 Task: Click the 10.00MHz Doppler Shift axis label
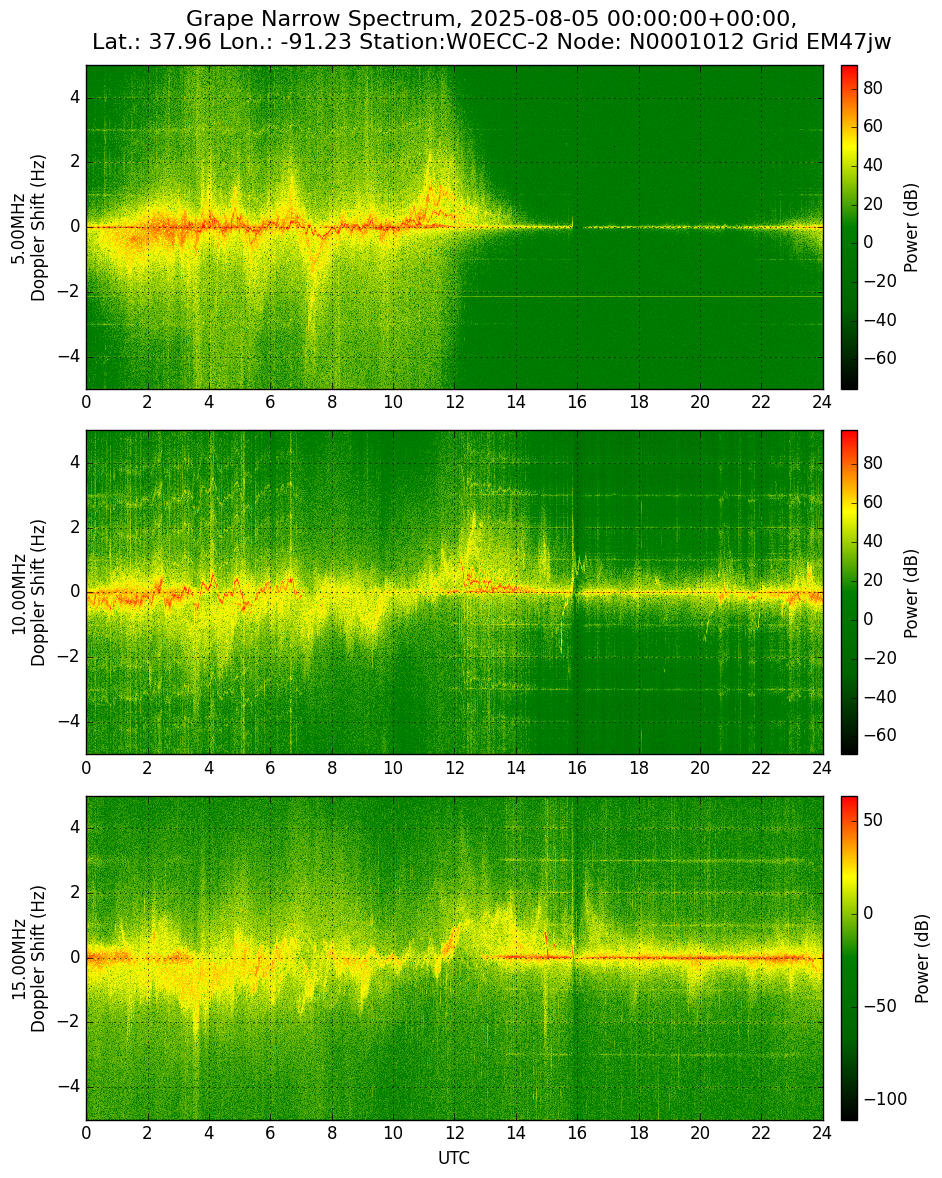pyautogui.click(x=28, y=593)
